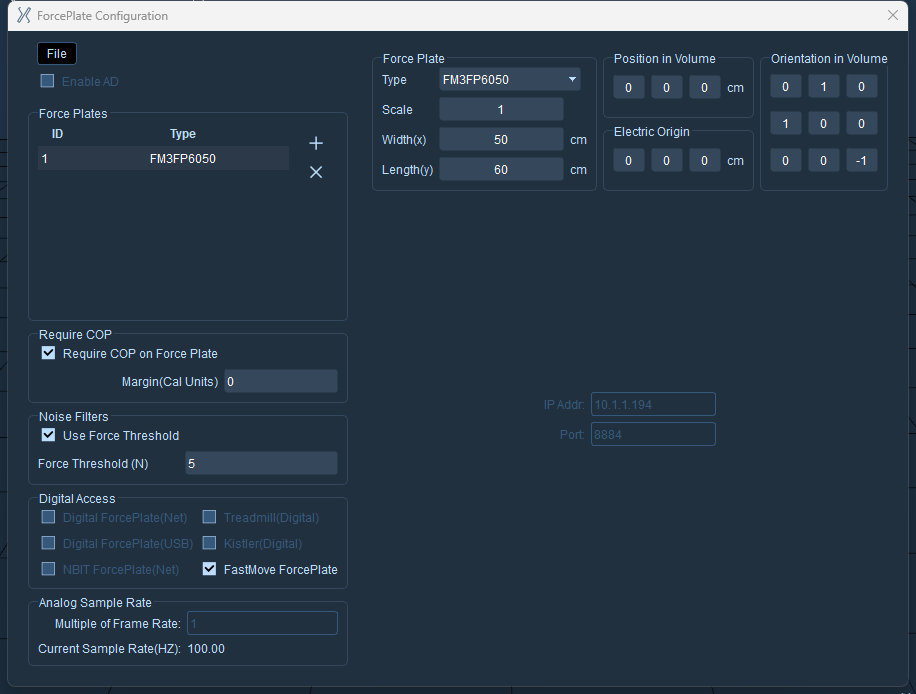Click the Length(y) input field

[501, 169]
